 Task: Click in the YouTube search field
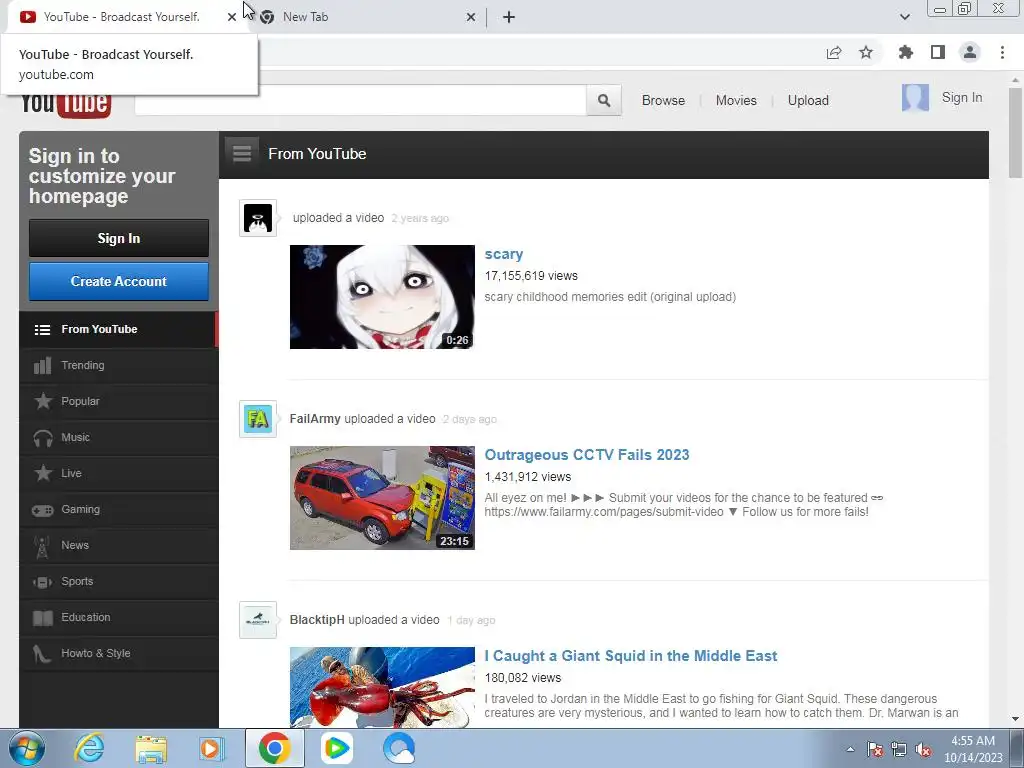(360, 101)
